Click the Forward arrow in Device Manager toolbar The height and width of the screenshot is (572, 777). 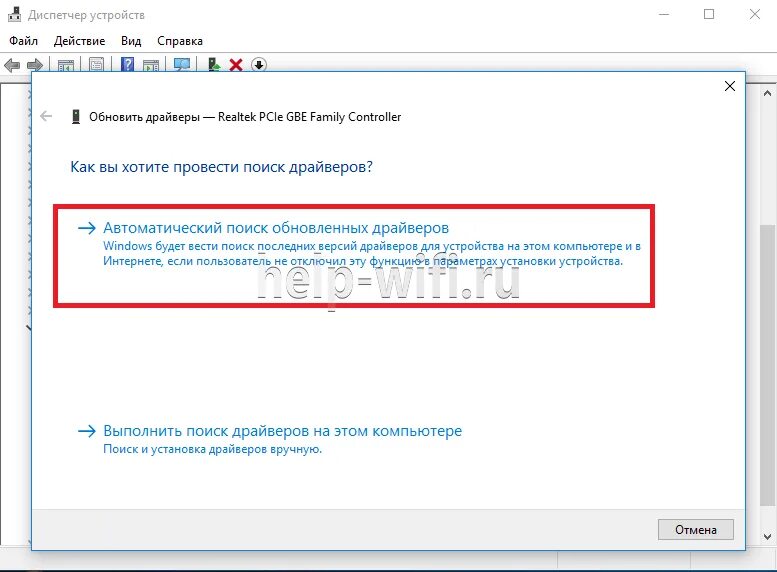[x=35, y=65]
